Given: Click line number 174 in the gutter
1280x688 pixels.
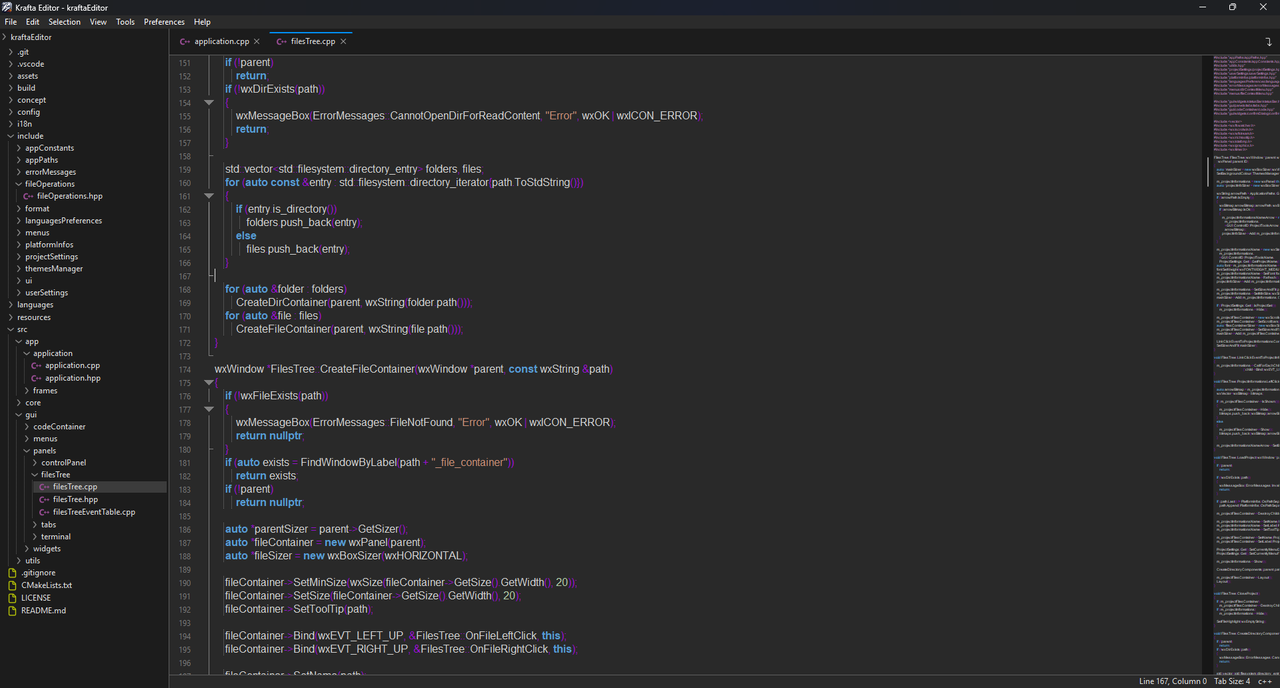Looking at the screenshot, I should 184,369.
